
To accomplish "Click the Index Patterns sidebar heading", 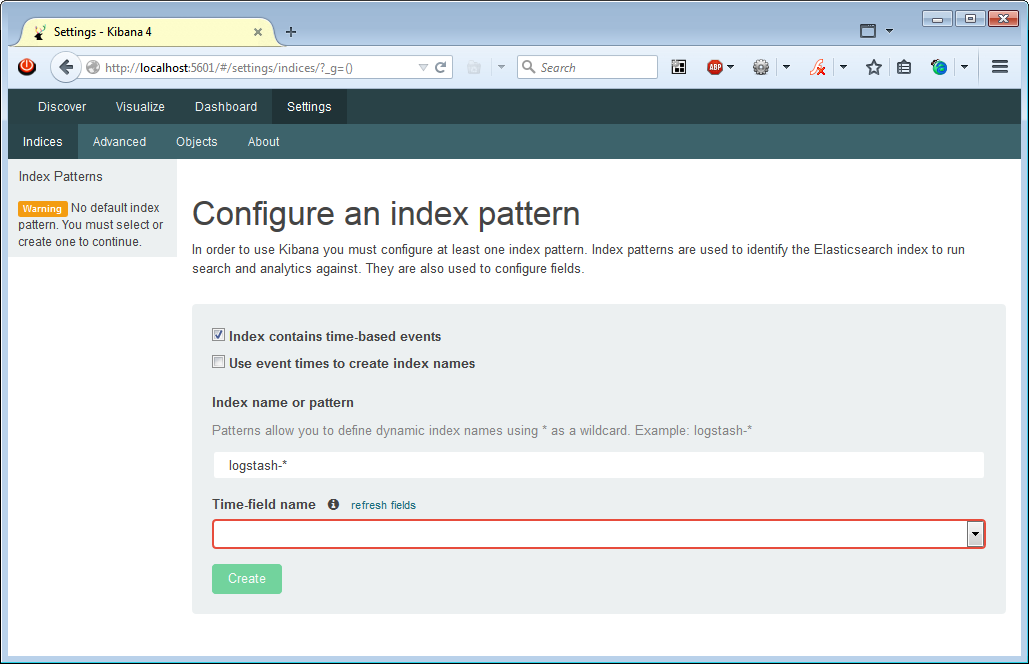I will [60, 176].
